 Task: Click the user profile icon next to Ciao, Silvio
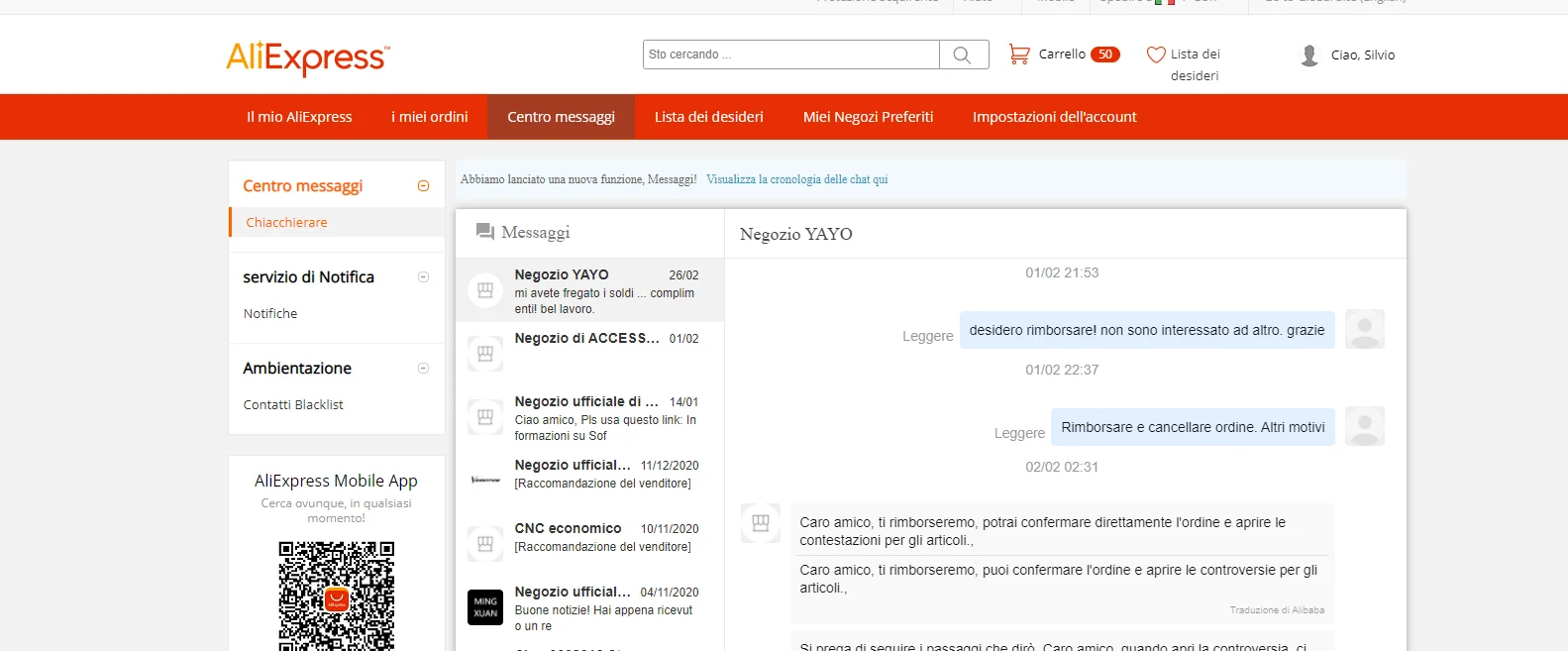1309,55
